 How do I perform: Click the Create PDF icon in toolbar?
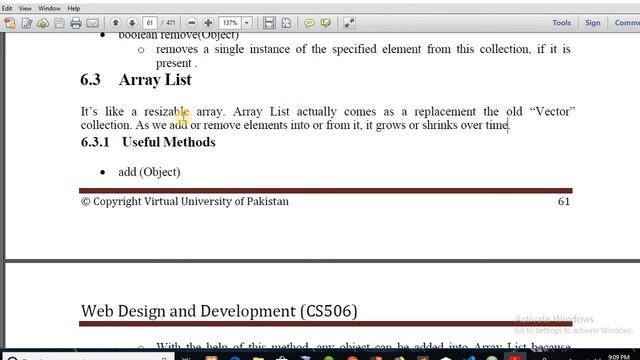[x=10, y=23]
